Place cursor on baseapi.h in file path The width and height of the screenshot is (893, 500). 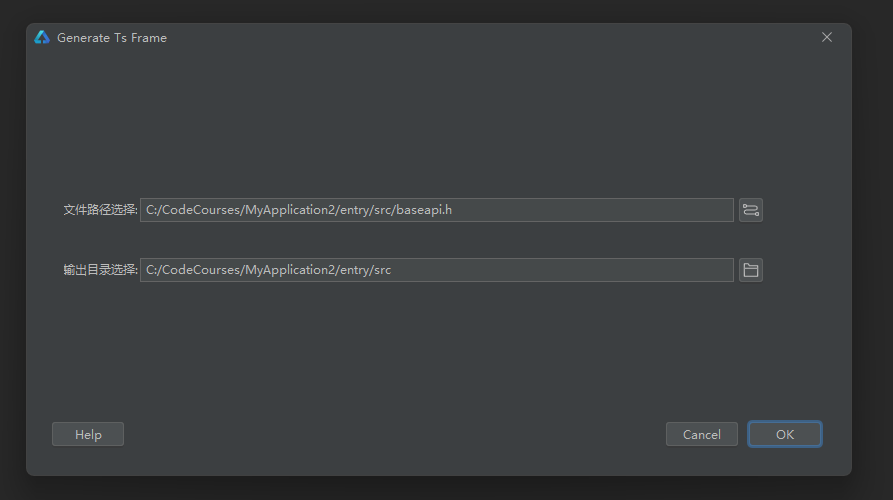tap(424, 210)
